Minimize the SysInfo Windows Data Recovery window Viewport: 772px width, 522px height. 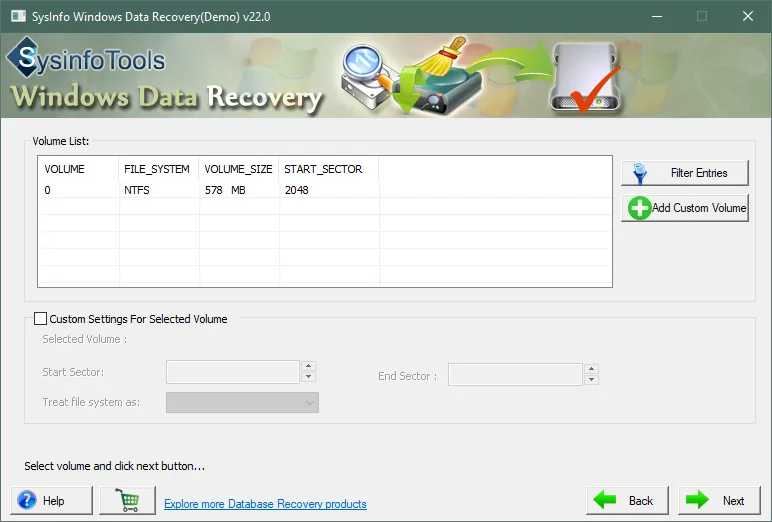coord(657,16)
